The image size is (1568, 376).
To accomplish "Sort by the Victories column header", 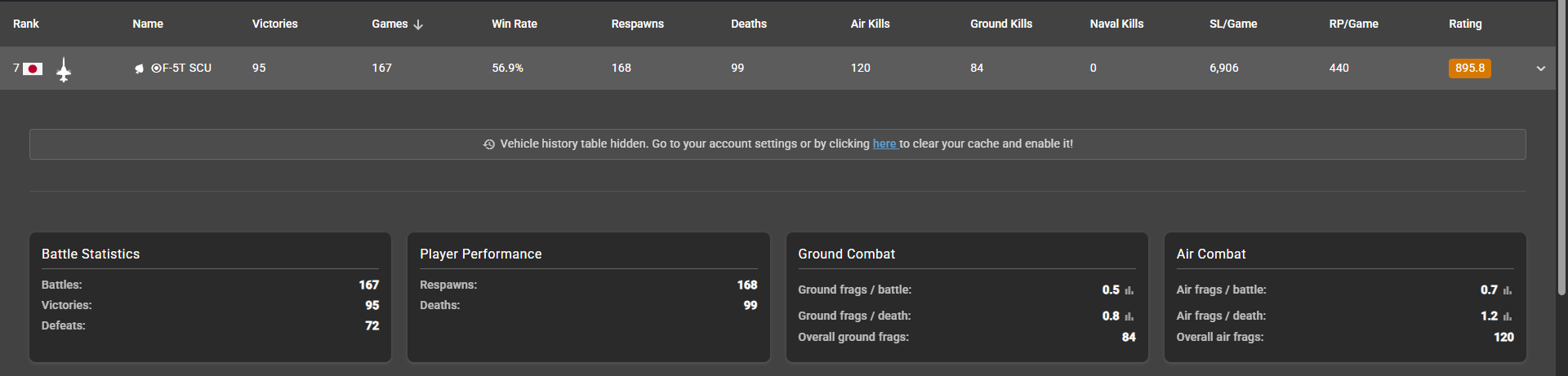I will click(x=274, y=24).
